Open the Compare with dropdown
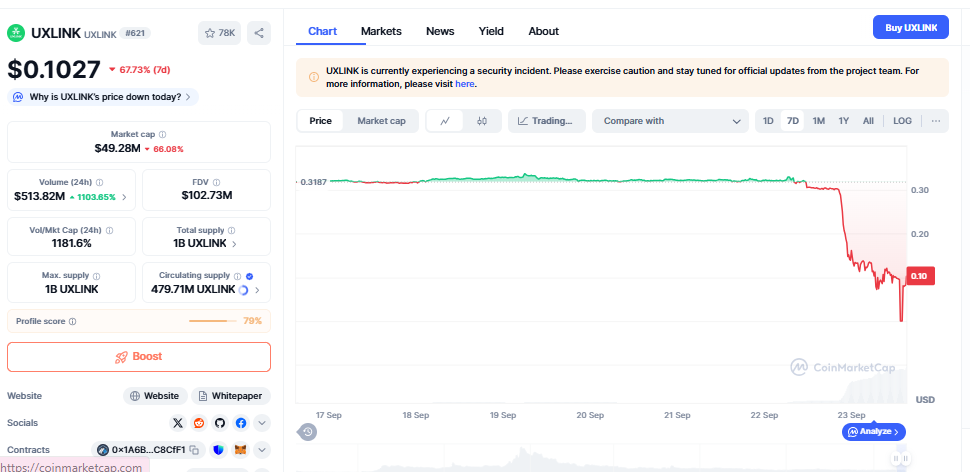Image resolution: width=970 pixels, height=472 pixels. 672,121
